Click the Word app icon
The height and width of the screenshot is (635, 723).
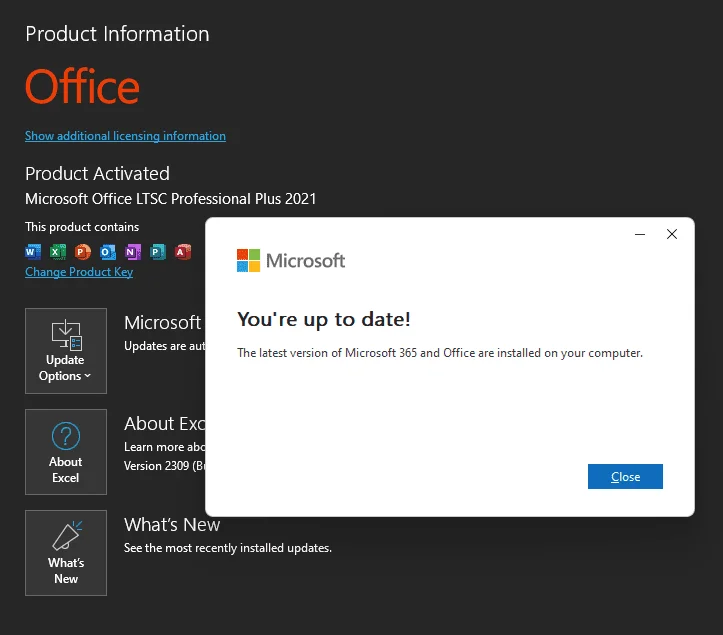[33, 252]
